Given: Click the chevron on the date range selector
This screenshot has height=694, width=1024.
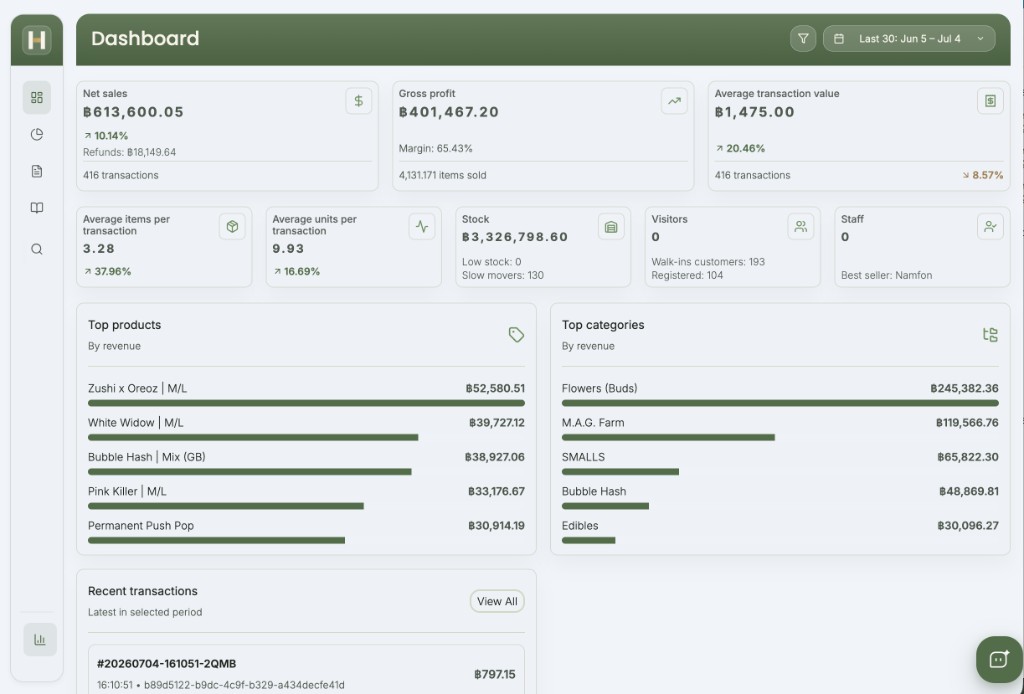Looking at the screenshot, I should coord(980,39).
